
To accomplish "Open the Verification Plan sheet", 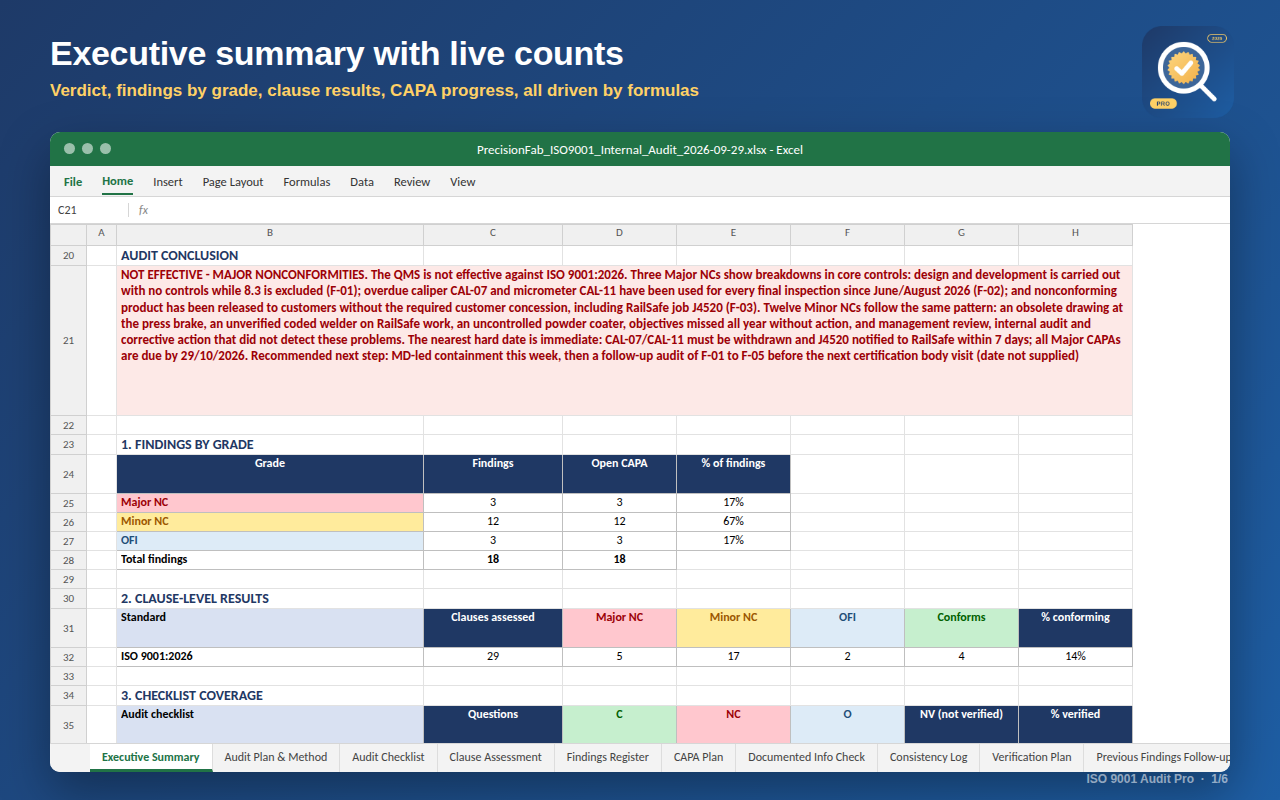I will [x=1031, y=757].
